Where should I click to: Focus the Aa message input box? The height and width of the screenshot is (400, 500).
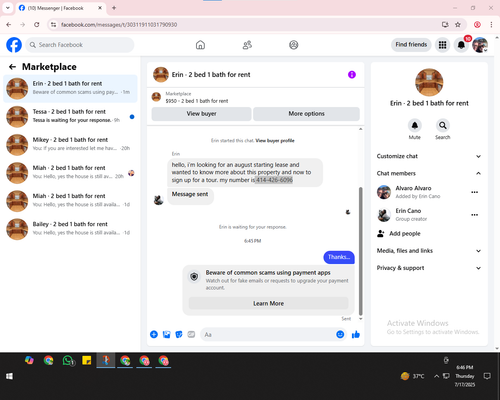268,334
